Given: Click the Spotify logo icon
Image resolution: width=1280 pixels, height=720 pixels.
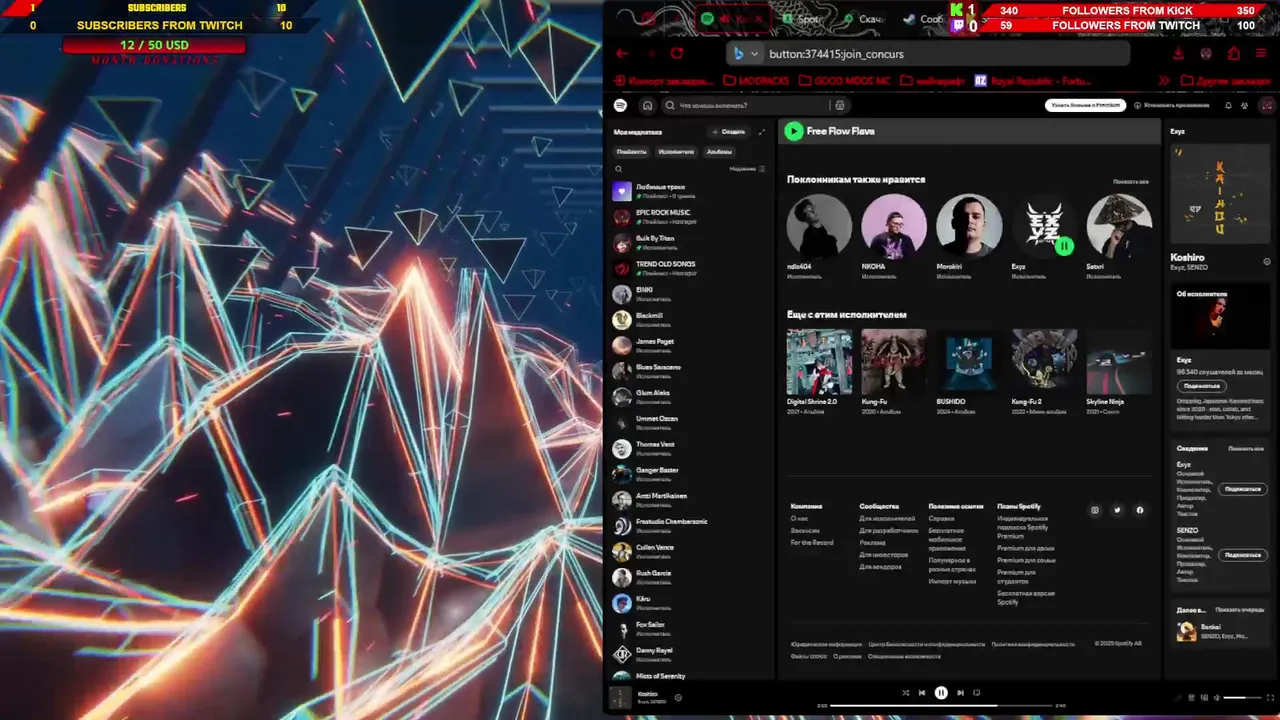Looking at the screenshot, I should (620, 105).
